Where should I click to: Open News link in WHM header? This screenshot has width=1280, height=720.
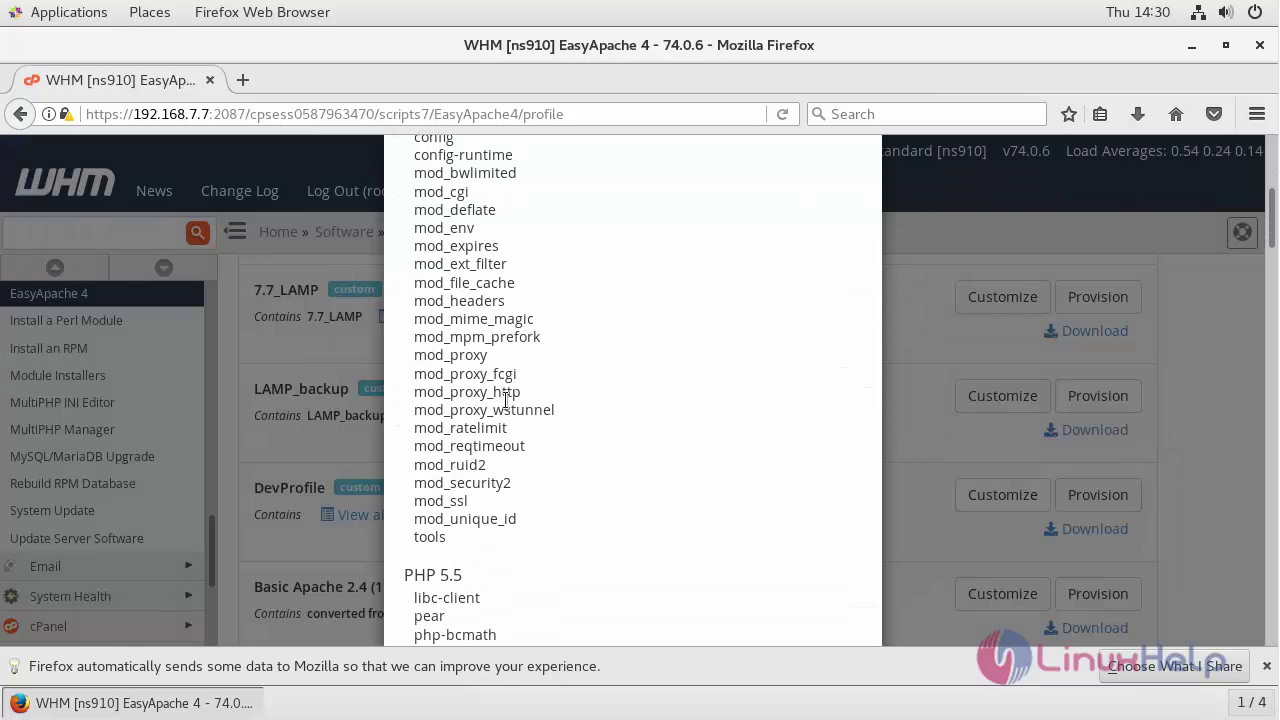tap(154, 191)
